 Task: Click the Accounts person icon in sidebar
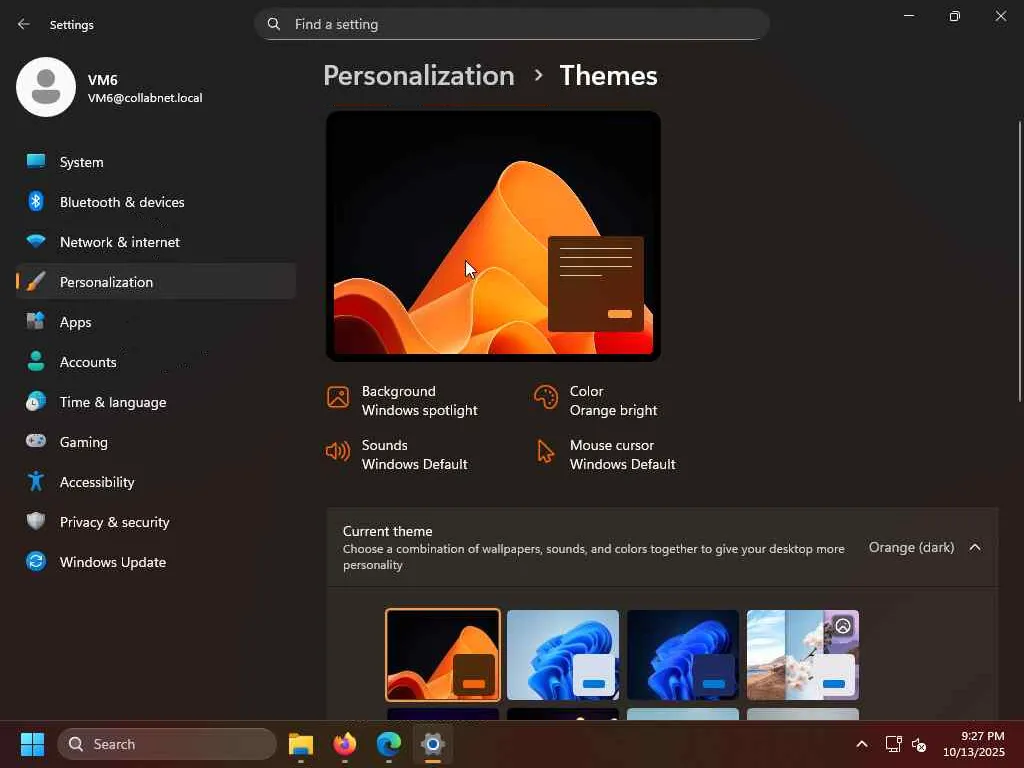pos(36,361)
